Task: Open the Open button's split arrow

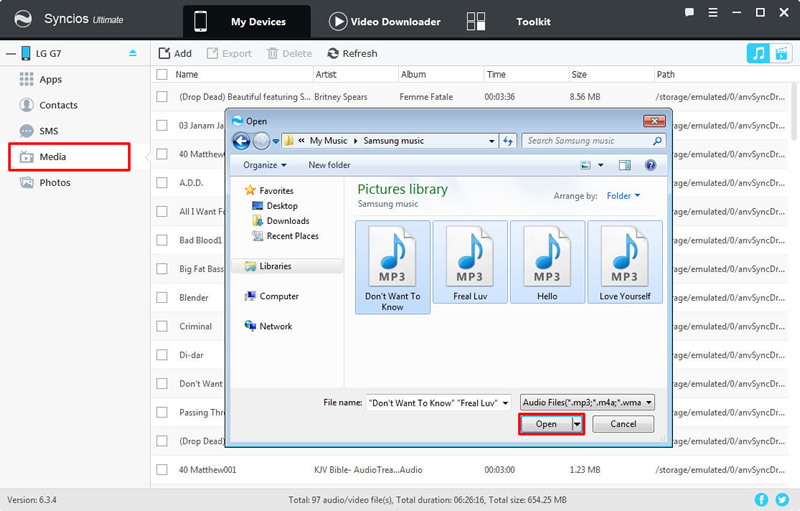Action: pos(577,424)
